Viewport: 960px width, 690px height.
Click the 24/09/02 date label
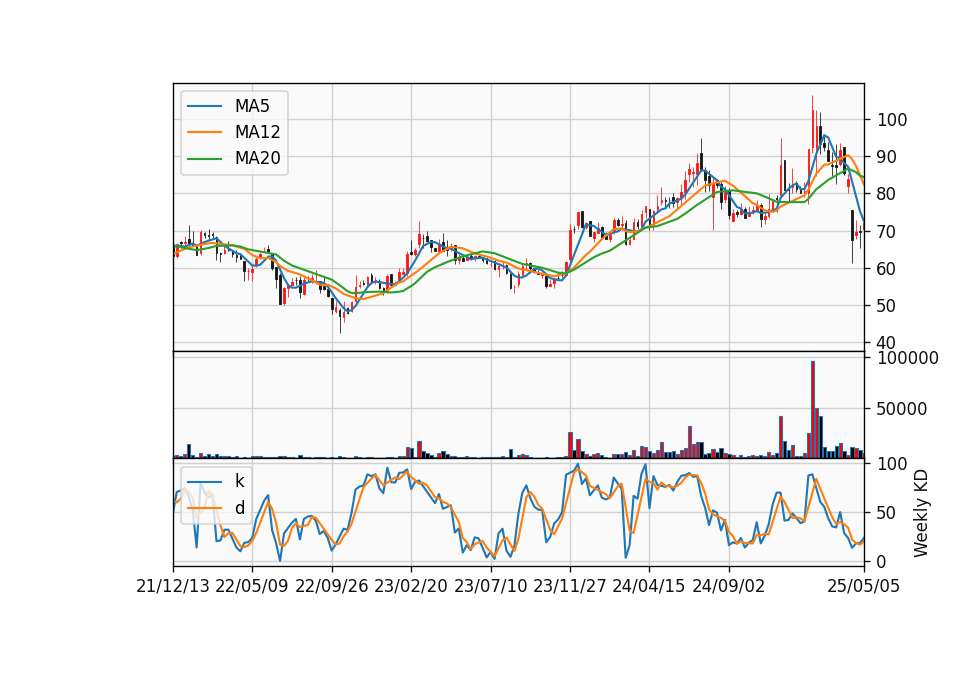click(729, 587)
